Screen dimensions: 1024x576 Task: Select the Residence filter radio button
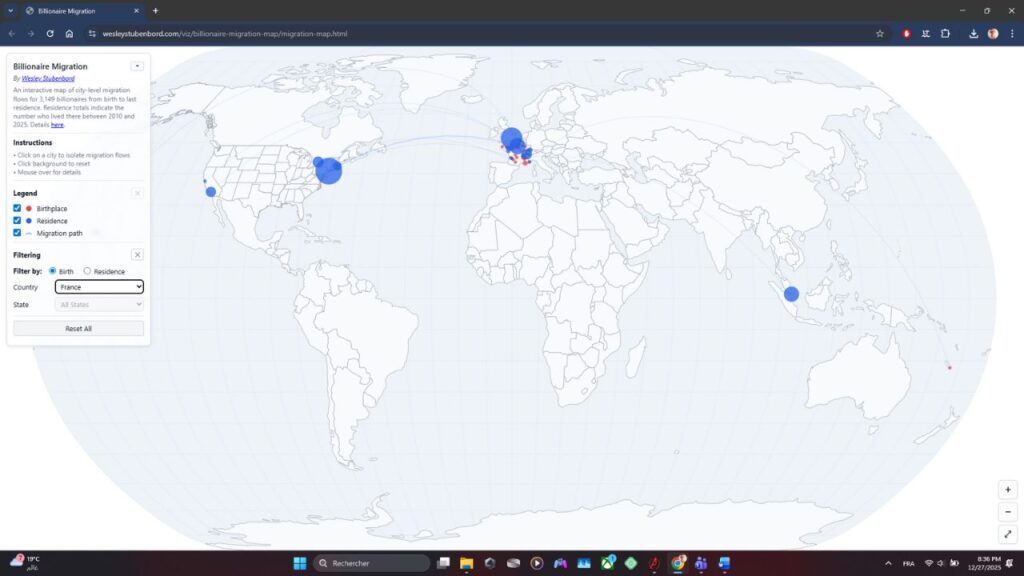click(87, 271)
